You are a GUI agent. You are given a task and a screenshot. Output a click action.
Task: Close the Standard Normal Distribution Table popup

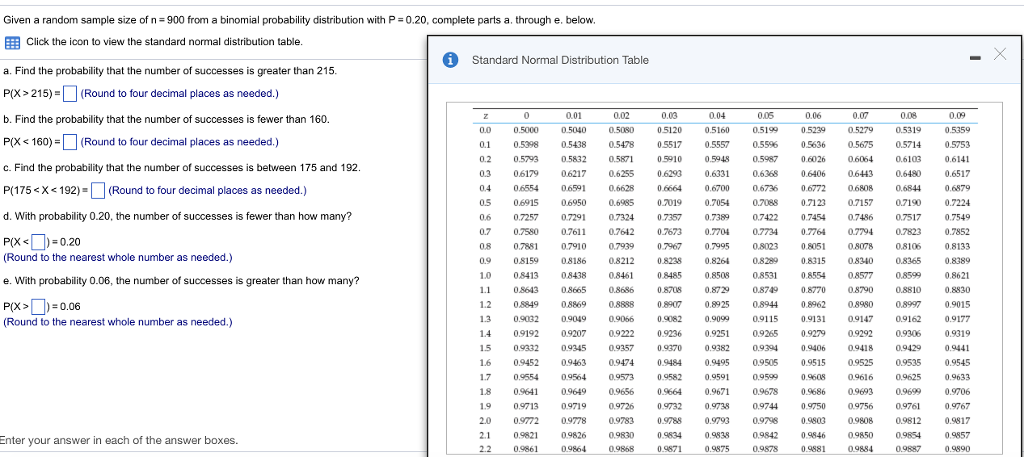tap(1000, 55)
